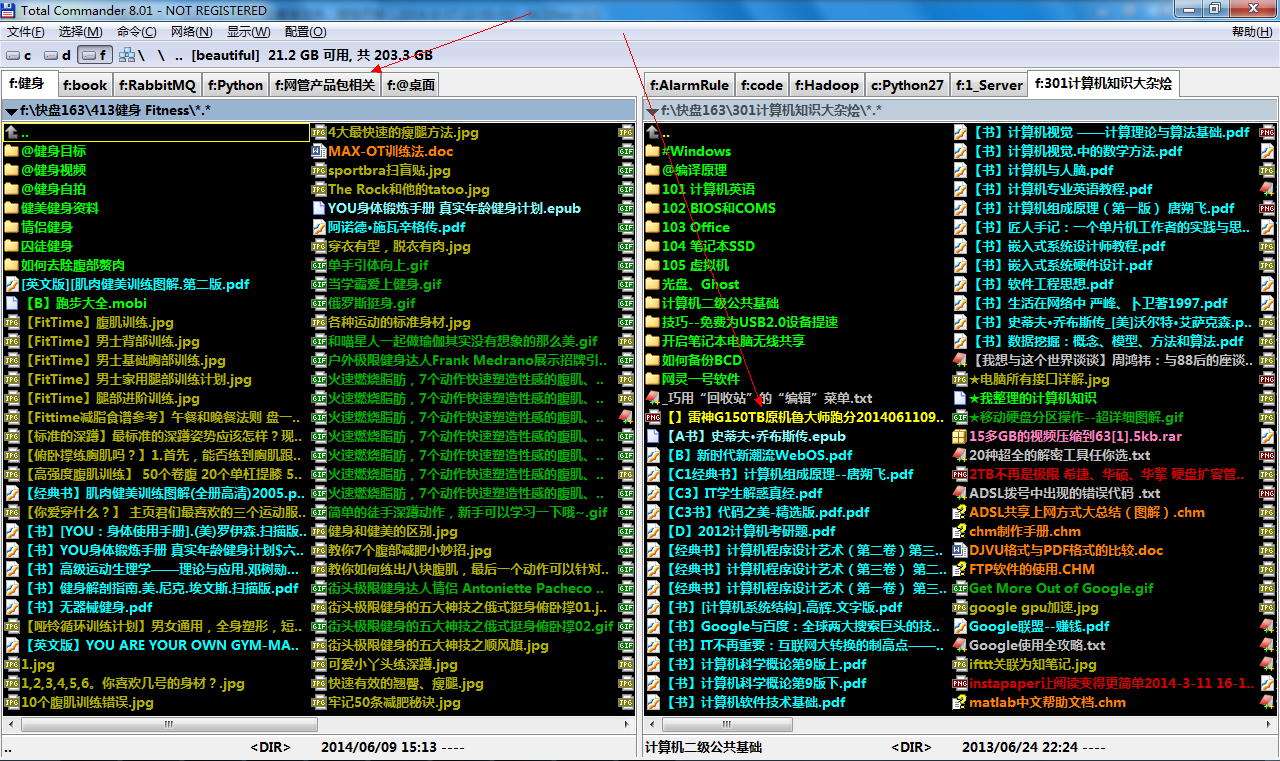Screen dimensions: 1280x761
Task: Click icon of 【A书】史蒂夫•乔布斯传.epub
Action: (x=652, y=436)
